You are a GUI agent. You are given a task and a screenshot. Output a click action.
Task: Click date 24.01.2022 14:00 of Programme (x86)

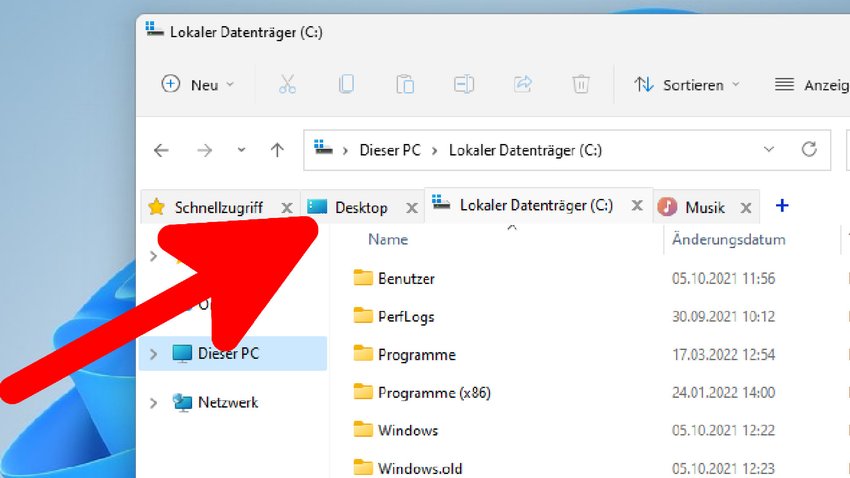tap(724, 392)
